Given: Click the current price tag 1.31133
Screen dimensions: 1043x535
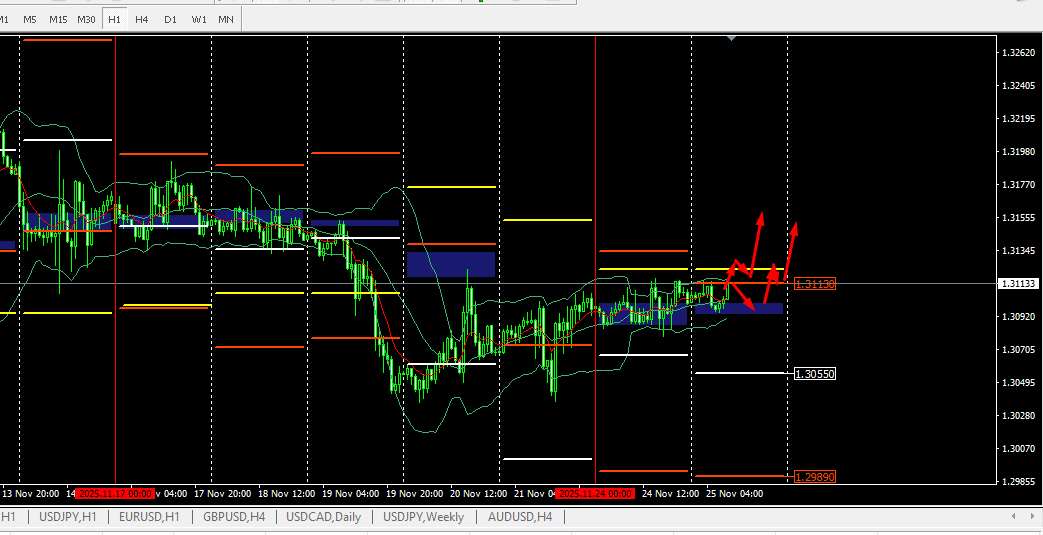Looking at the screenshot, I should [1018, 283].
